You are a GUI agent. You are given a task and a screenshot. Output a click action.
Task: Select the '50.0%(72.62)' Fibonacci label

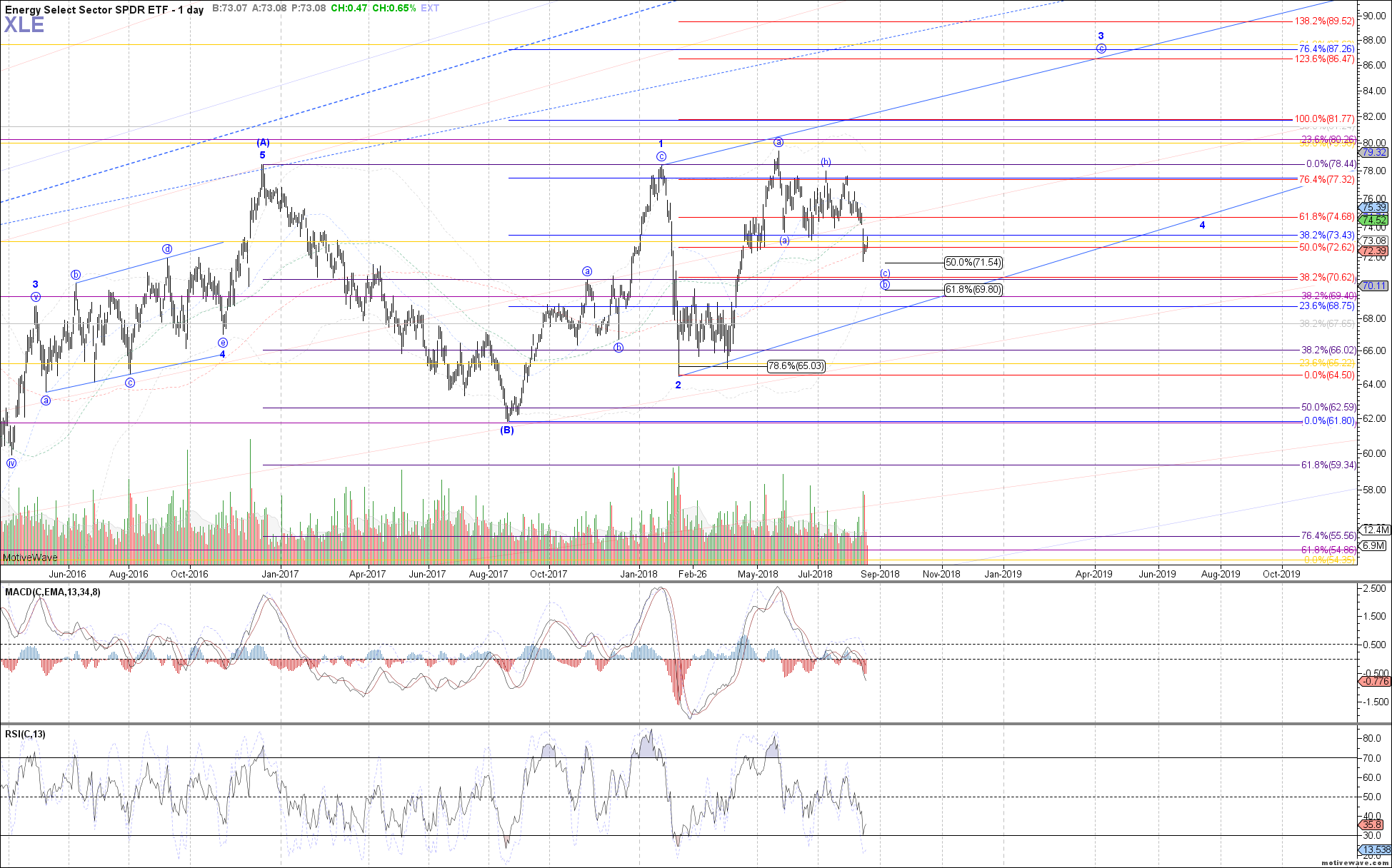[x=1327, y=247]
